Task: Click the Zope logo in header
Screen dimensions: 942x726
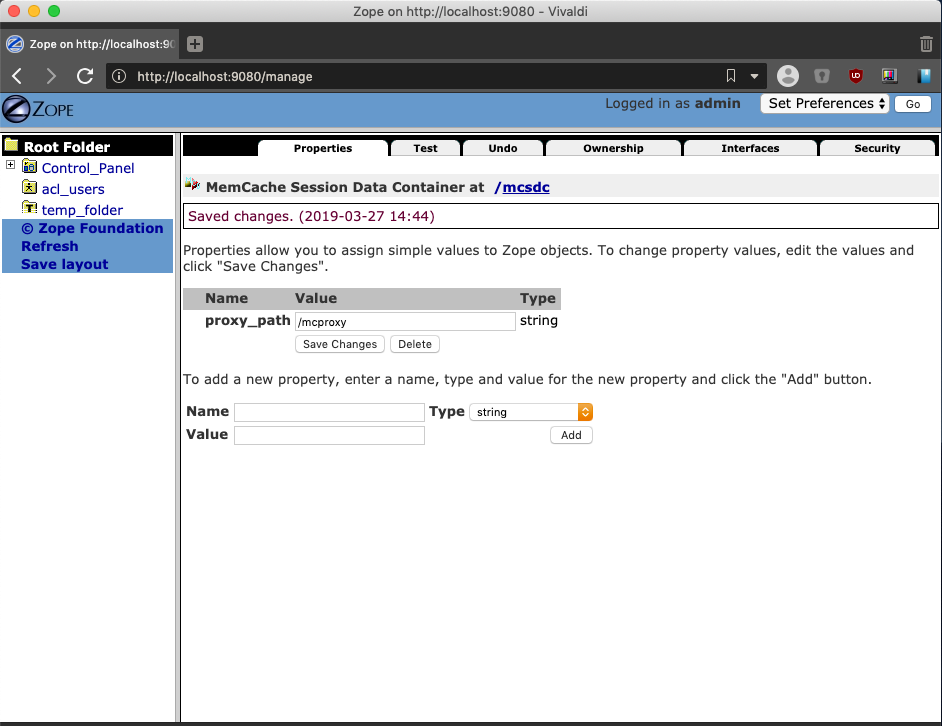Action: [38, 109]
